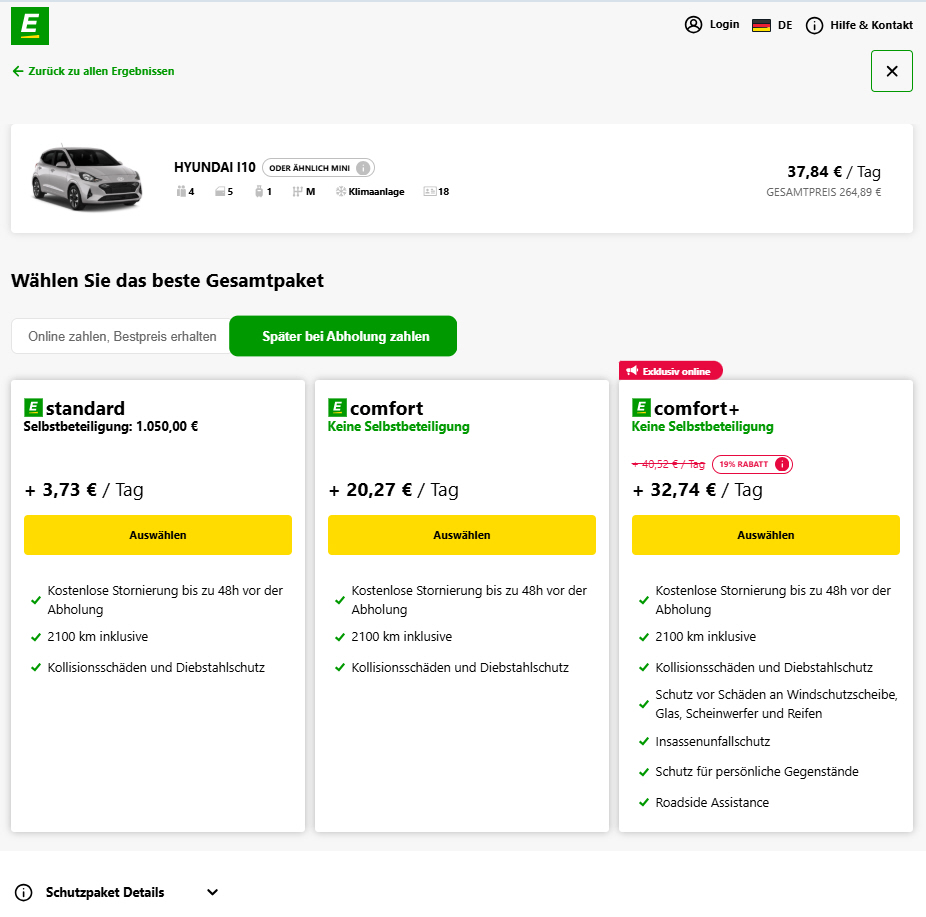This screenshot has width=926, height=917.
Task: Go back via Zurück zu allen Ergebnissen
Action: [93, 71]
